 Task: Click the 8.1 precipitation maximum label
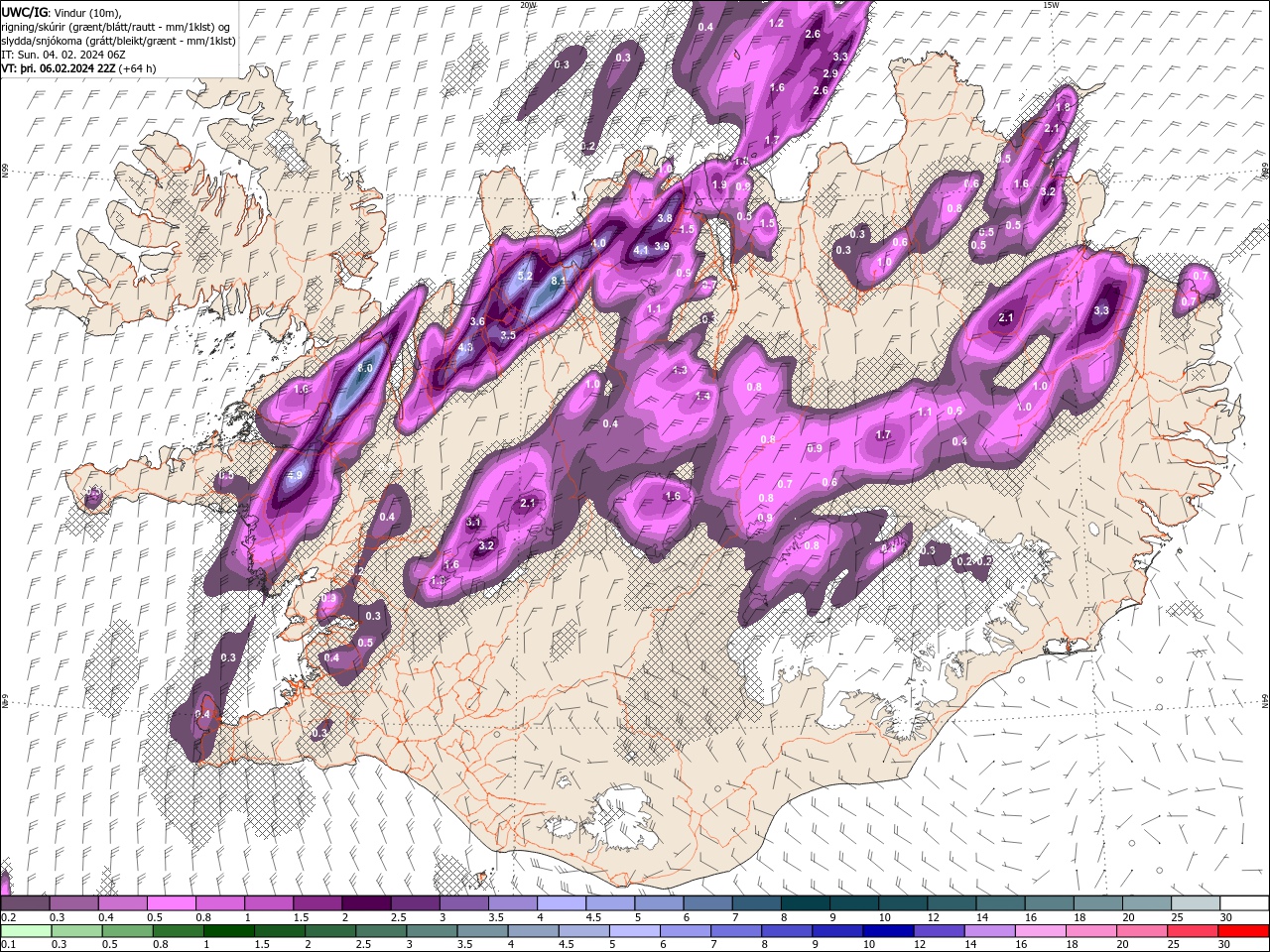pyautogui.click(x=558, y=281)
